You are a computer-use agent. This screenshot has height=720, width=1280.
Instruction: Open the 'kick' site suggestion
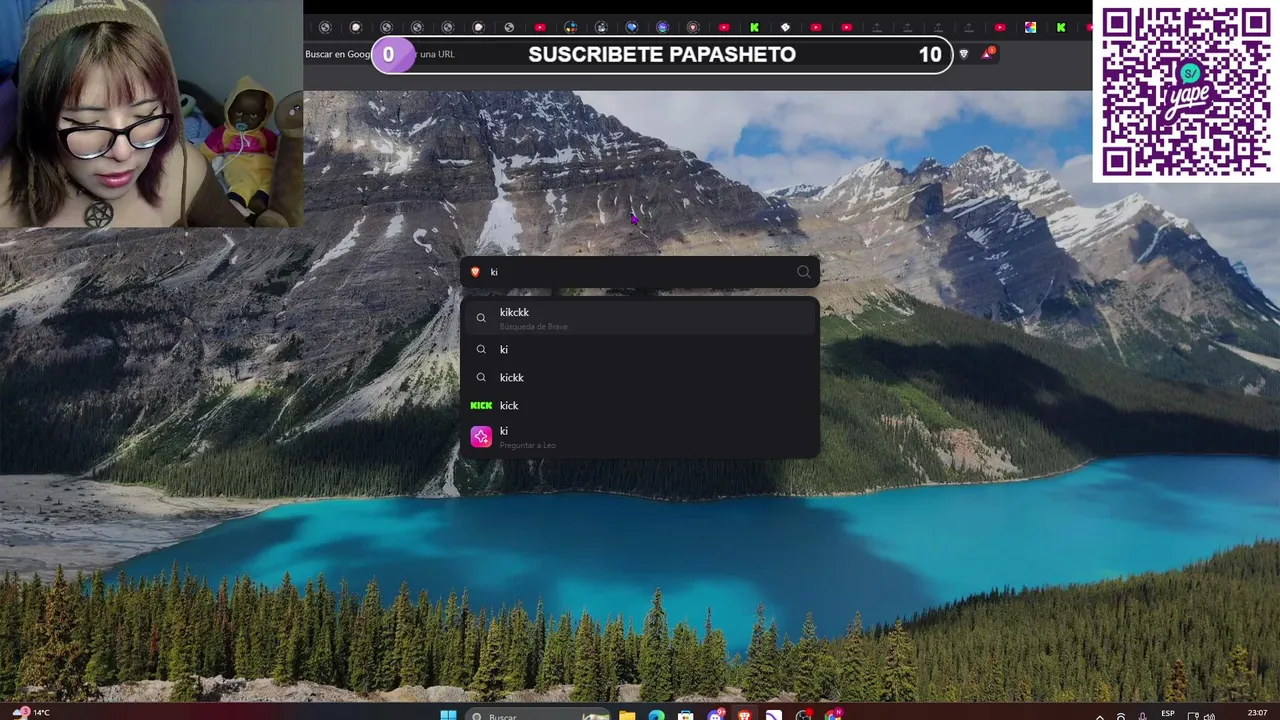click(640, 405)
